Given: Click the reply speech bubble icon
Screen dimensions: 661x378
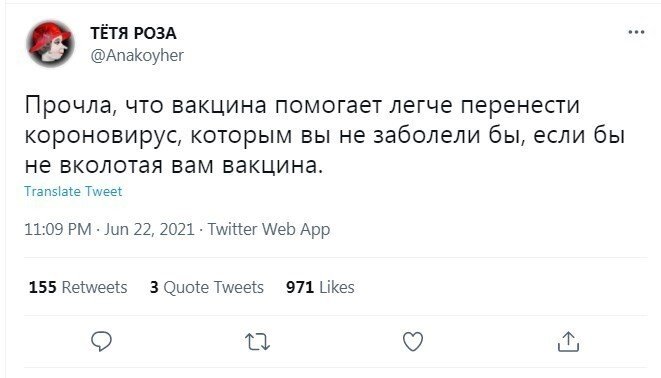Looking at the screenshot, I should [102, 341].
